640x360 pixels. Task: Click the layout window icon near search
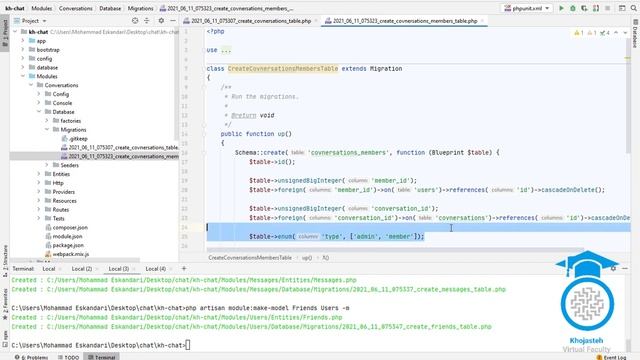click(622, 8)
